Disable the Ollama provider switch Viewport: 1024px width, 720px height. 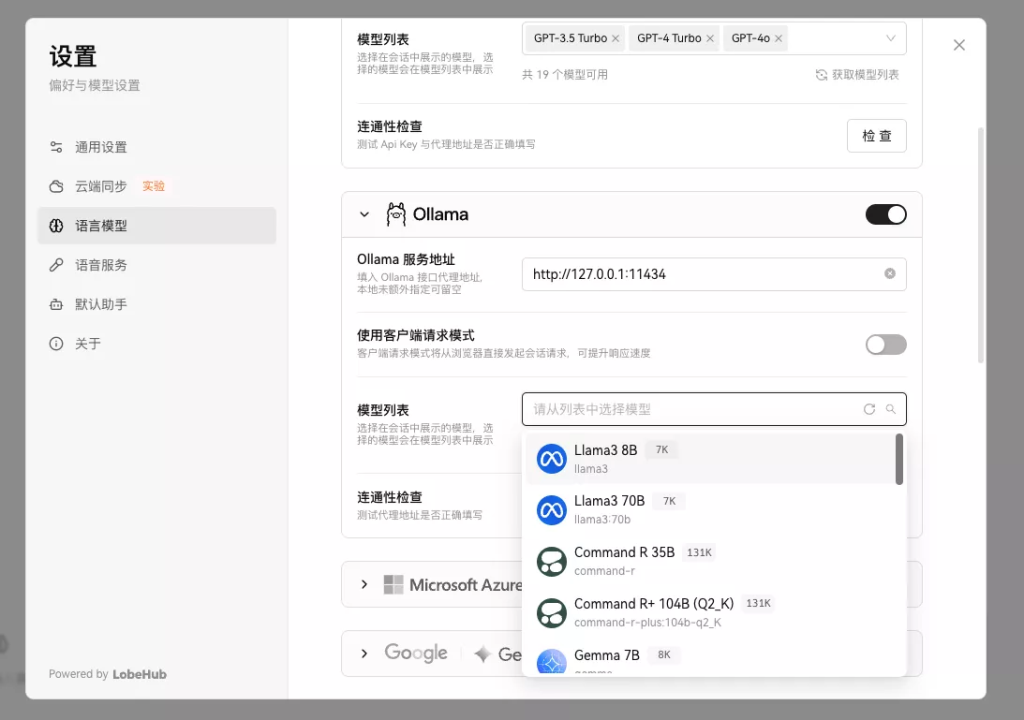(x=885, y=214)
